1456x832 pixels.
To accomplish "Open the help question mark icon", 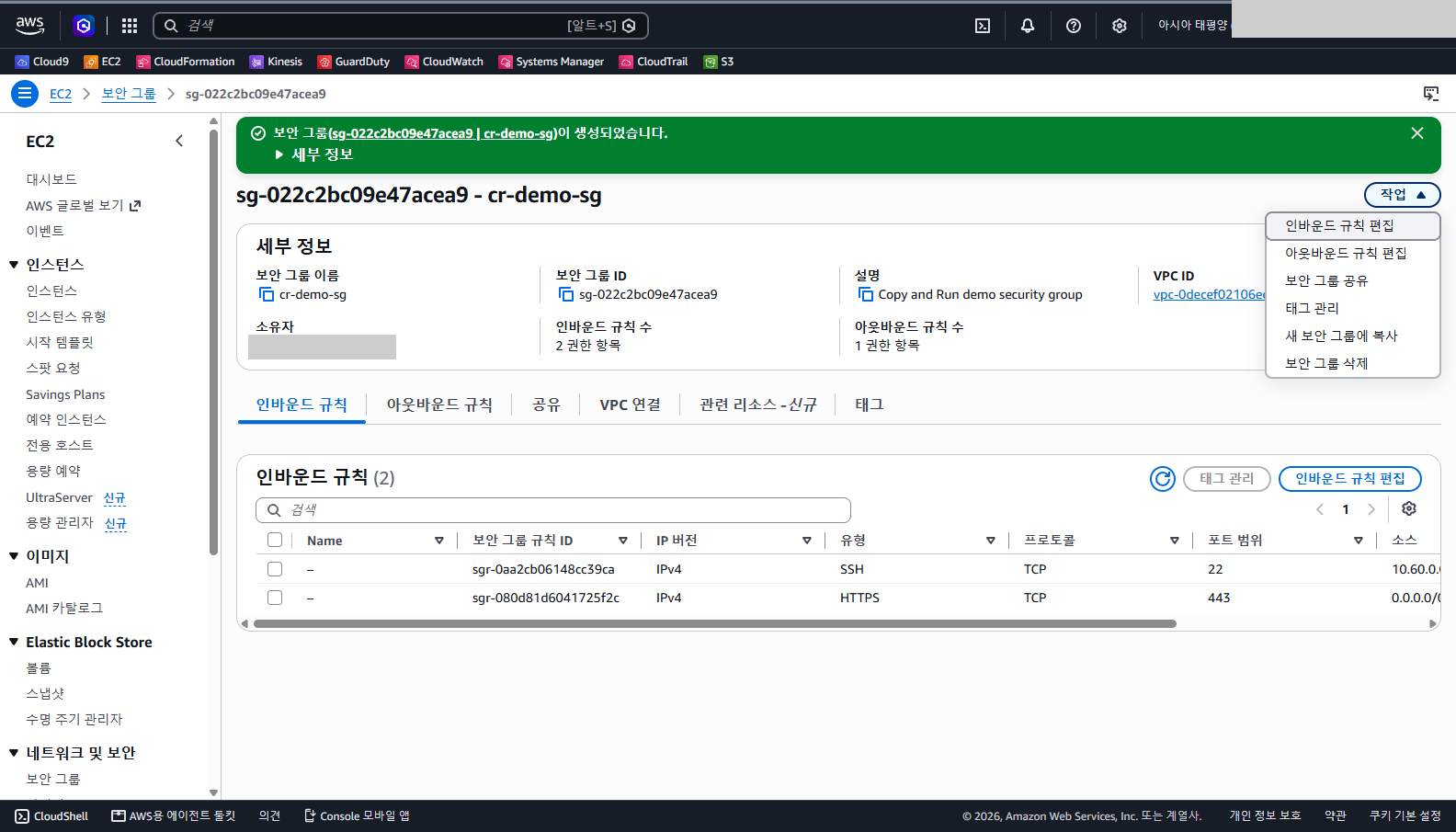I will click(x=1074, y=26).
